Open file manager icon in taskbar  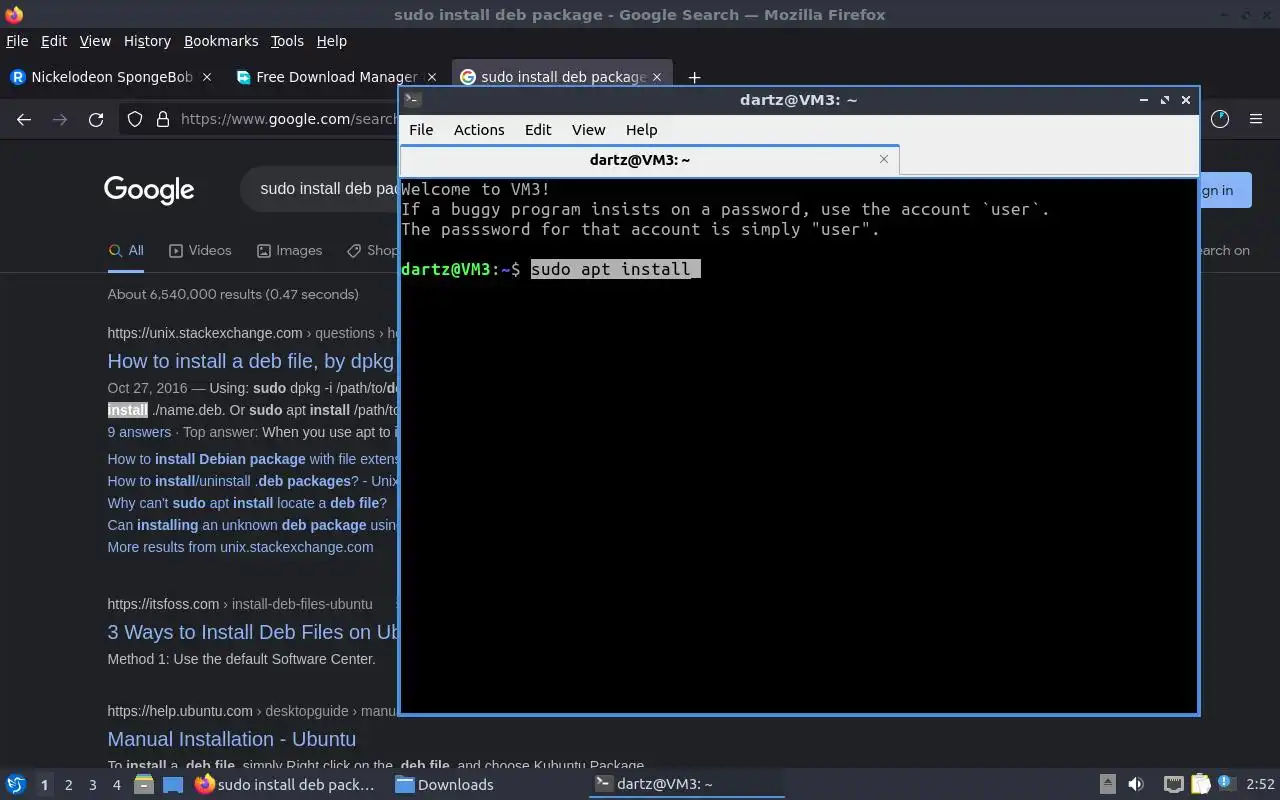coord(143,784)
